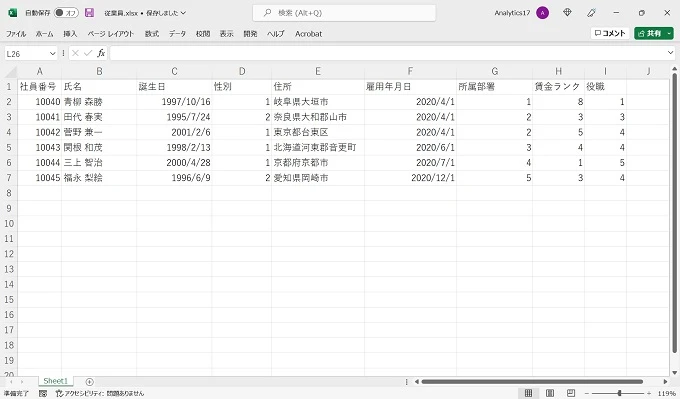Viewport: 680px width, 399px height.
Task: Click the Save disk icon
Action: point(89,13)
